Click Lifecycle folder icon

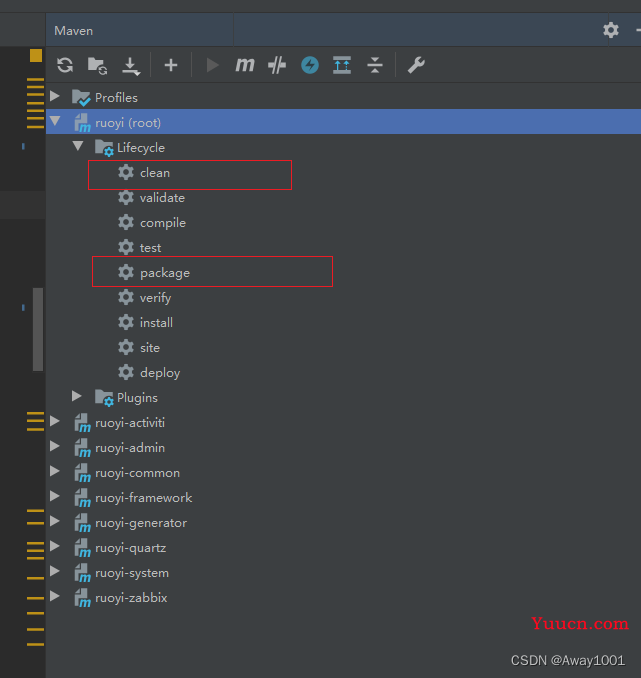[104, 148]
